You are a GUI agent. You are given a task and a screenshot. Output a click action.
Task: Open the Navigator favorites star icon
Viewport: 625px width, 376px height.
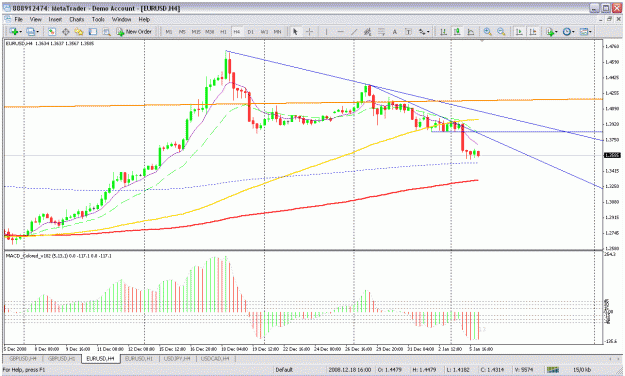(79, 31)
